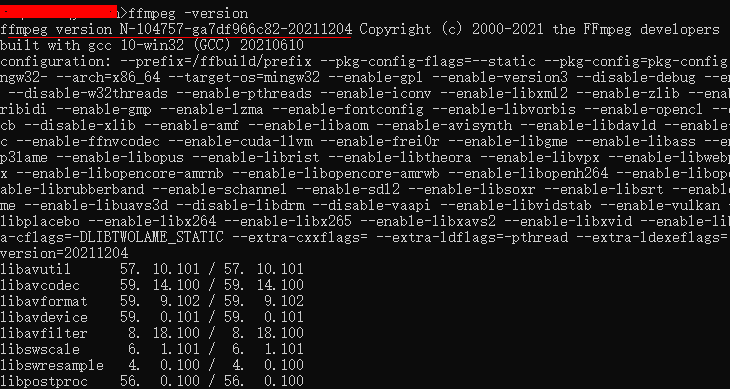Click the 'libavutil' library row
Viewport: 730px width, 389px height.
tap(152, 269)
